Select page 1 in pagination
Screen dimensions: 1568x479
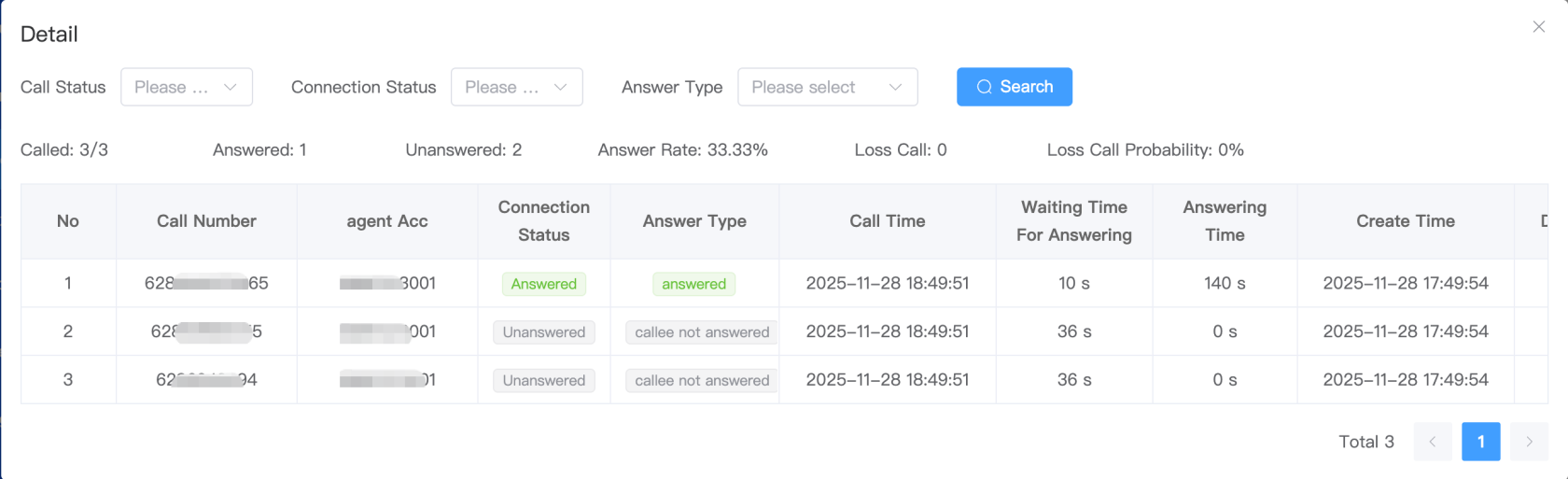pyautogui.click(x=1480, y=442)
